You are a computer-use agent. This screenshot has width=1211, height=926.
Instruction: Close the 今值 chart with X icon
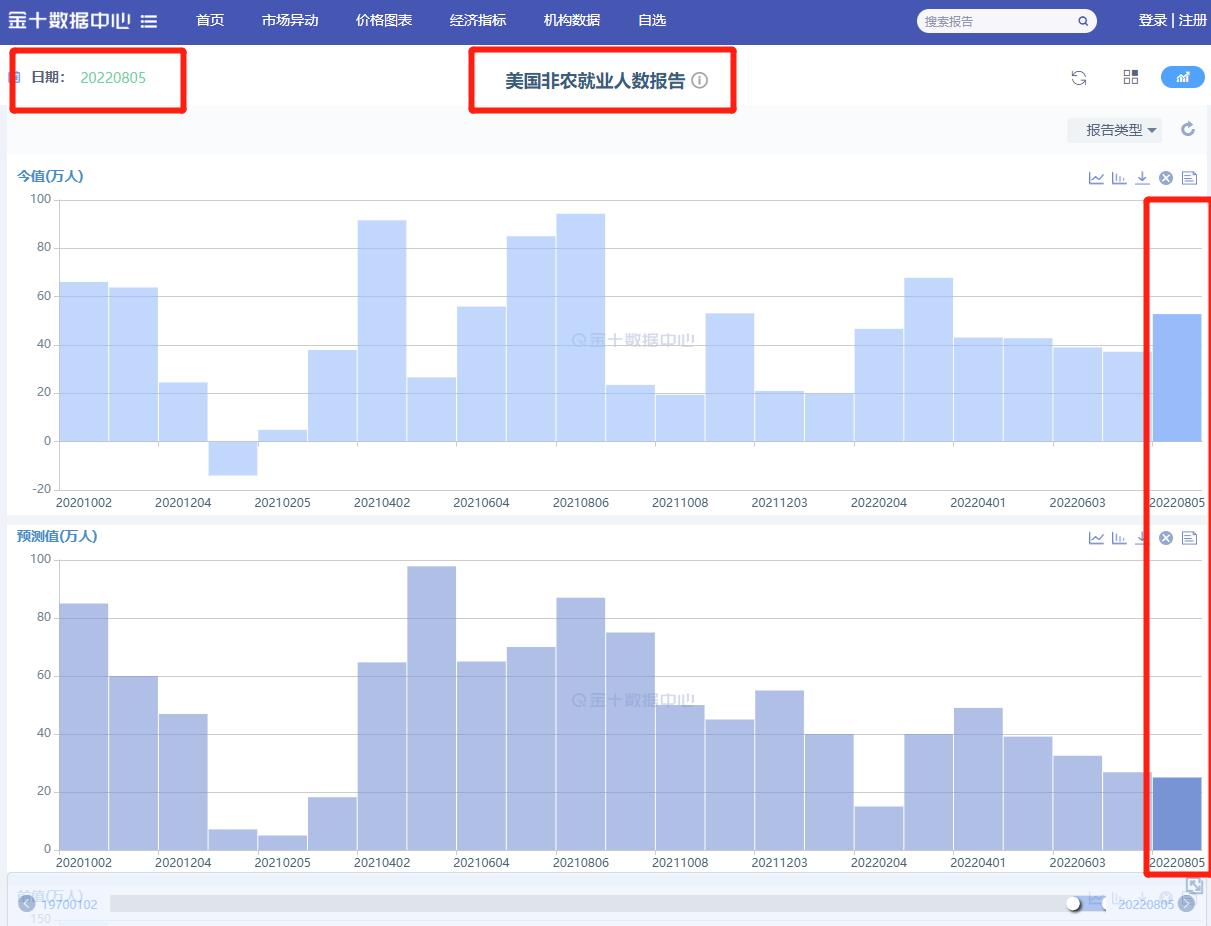(1165, 178)
